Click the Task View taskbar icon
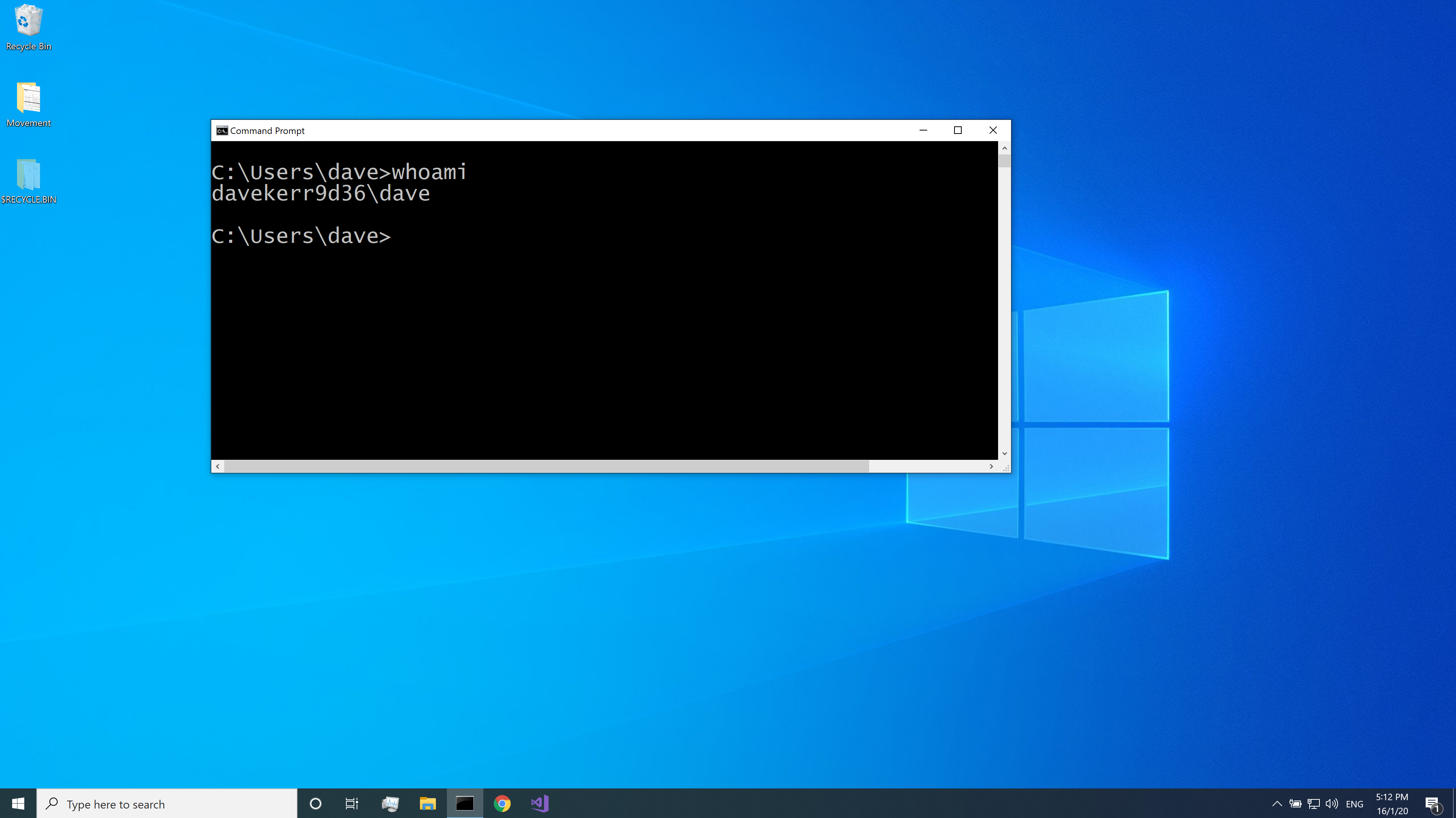1456x818 pixels. point(353,804)
